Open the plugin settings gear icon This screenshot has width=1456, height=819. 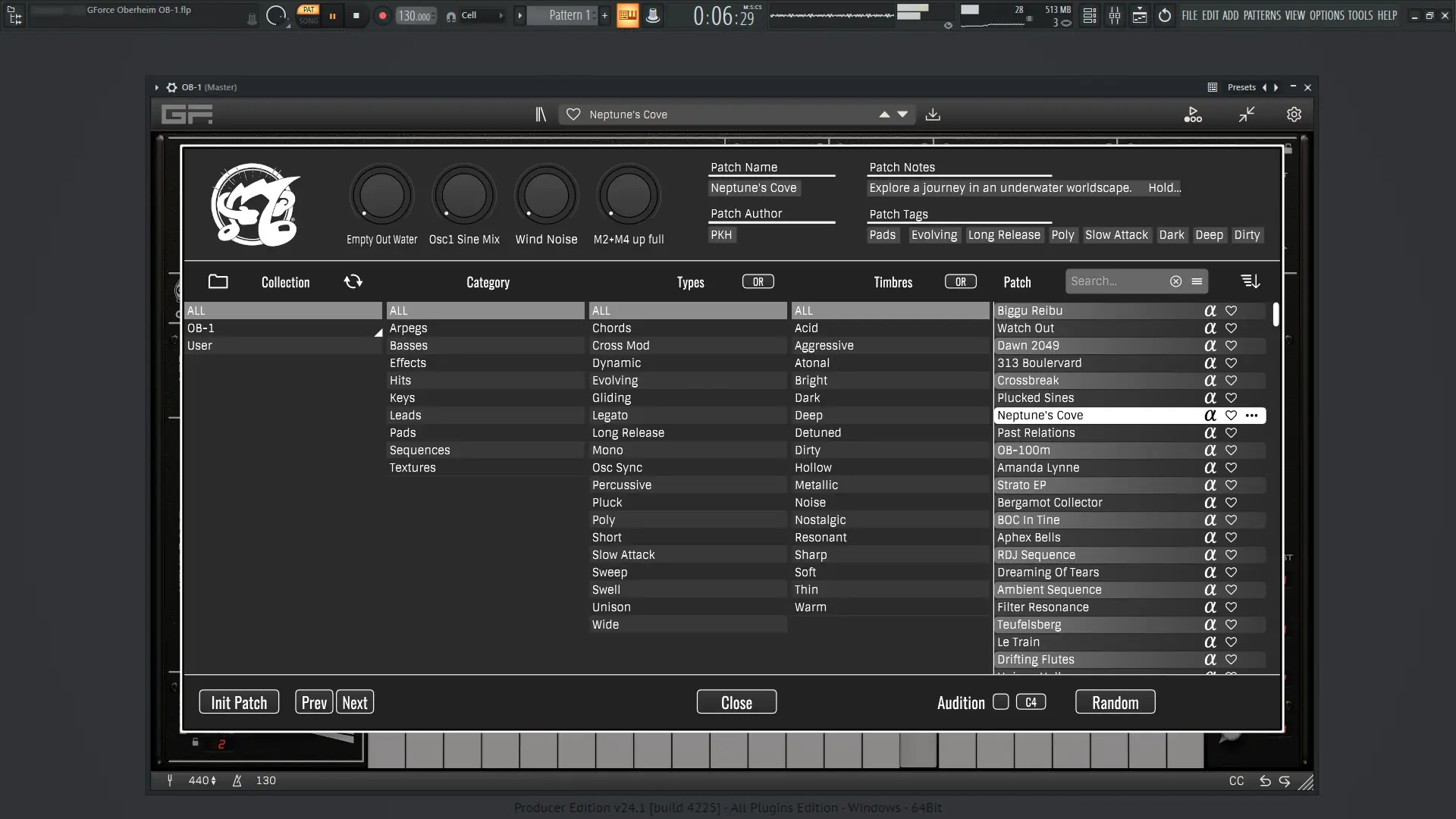click(x=1294, y=115)
